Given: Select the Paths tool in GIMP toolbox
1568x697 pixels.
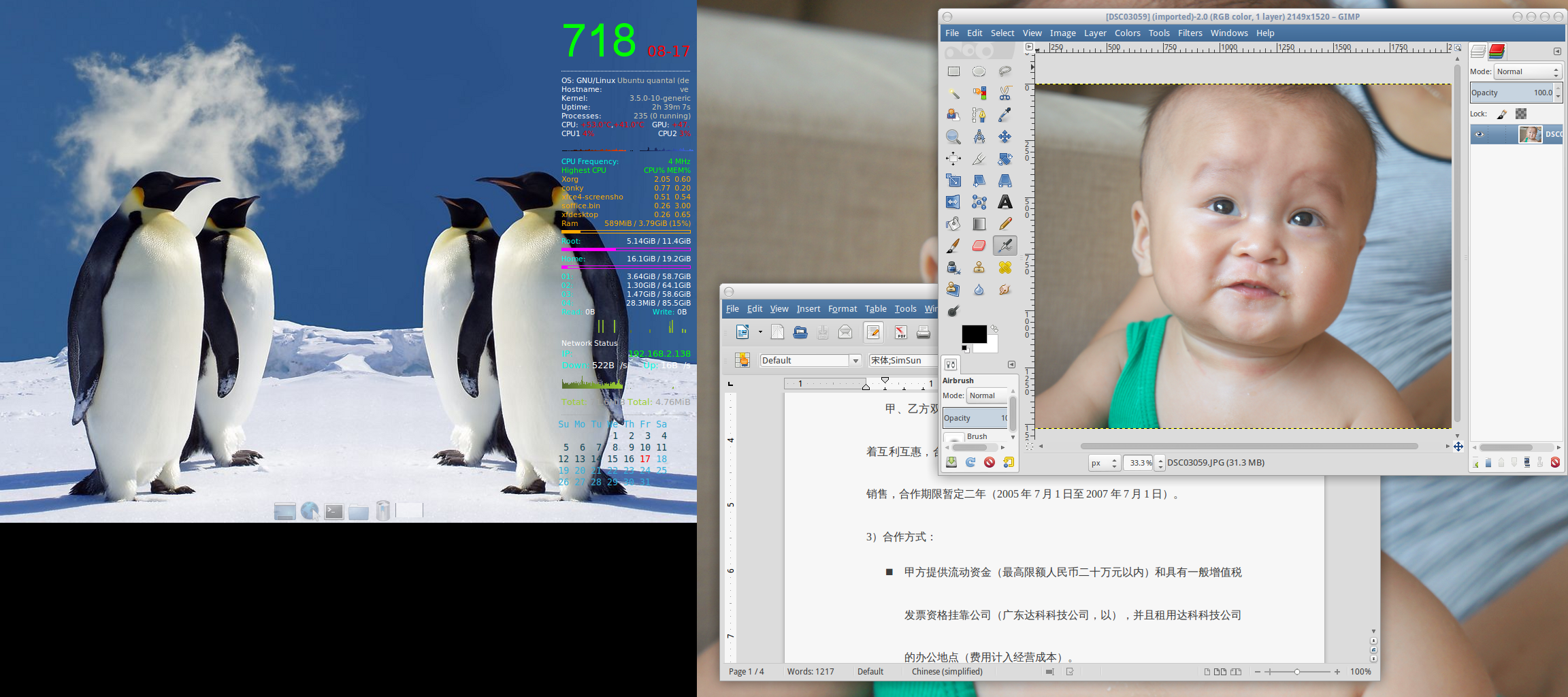Looking at the screenshot, I should tap(979, 115).
